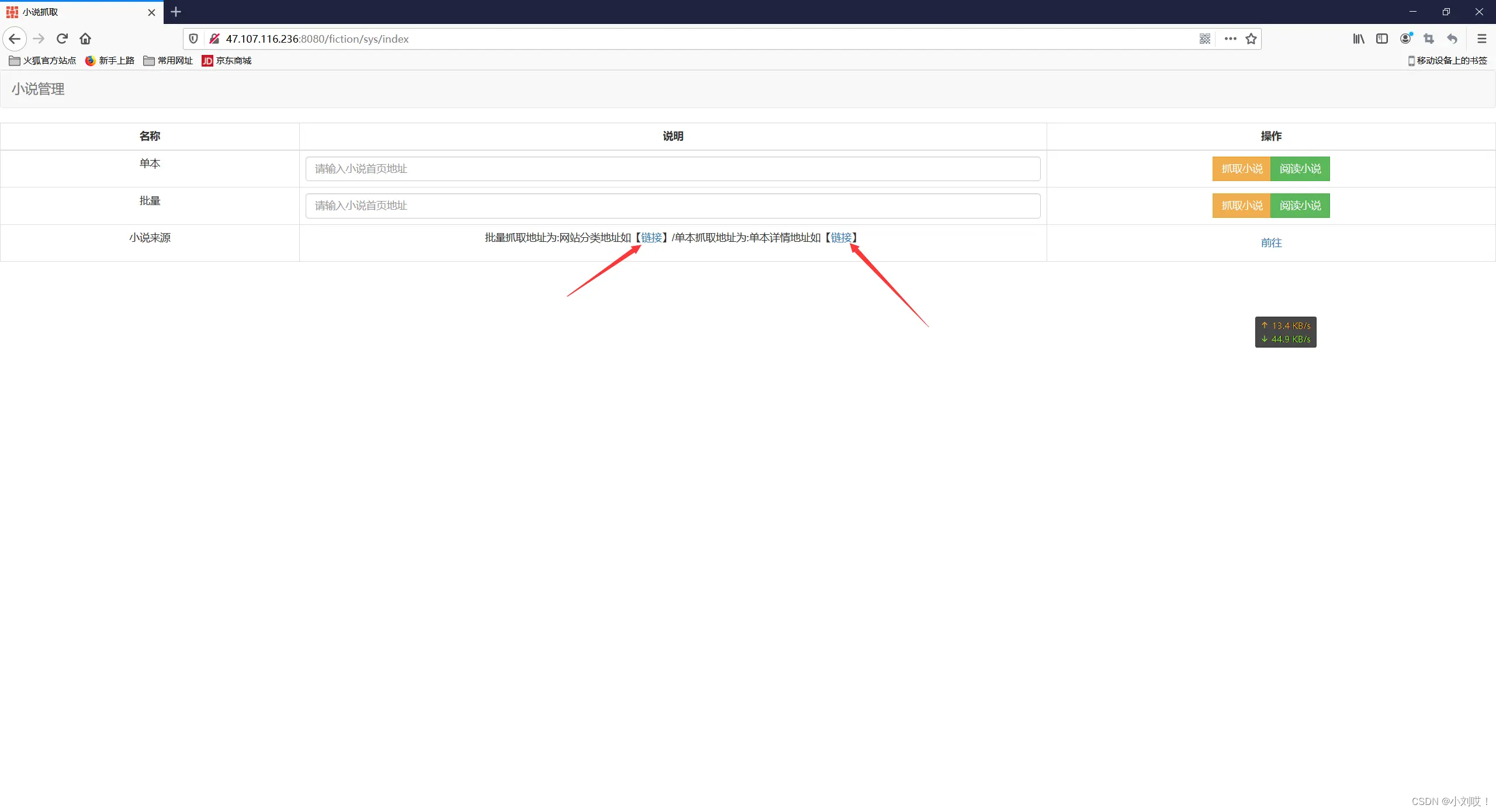Restore down the Firefox window
The height and width of the screenshot is (812, 1496).
click(1446, 12)
